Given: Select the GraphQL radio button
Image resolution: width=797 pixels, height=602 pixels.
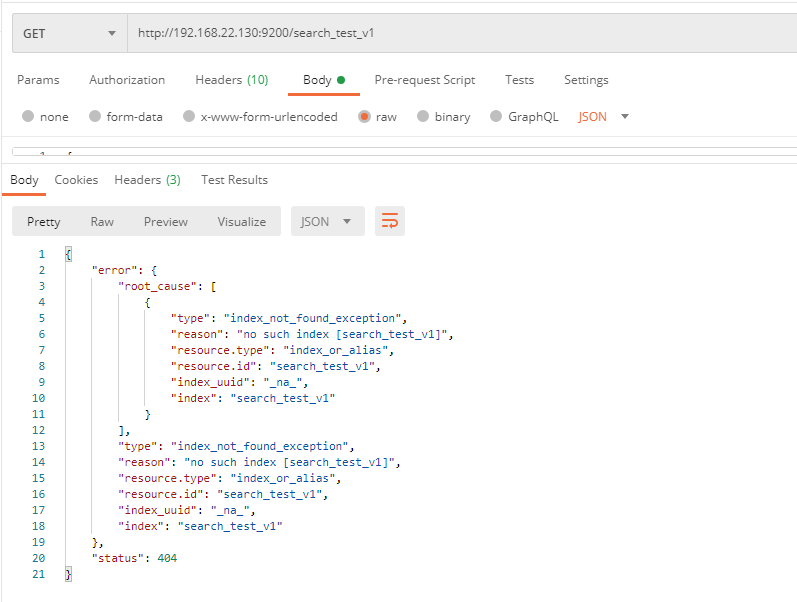Looking at the screenshot, I should [x=496, y=116].
